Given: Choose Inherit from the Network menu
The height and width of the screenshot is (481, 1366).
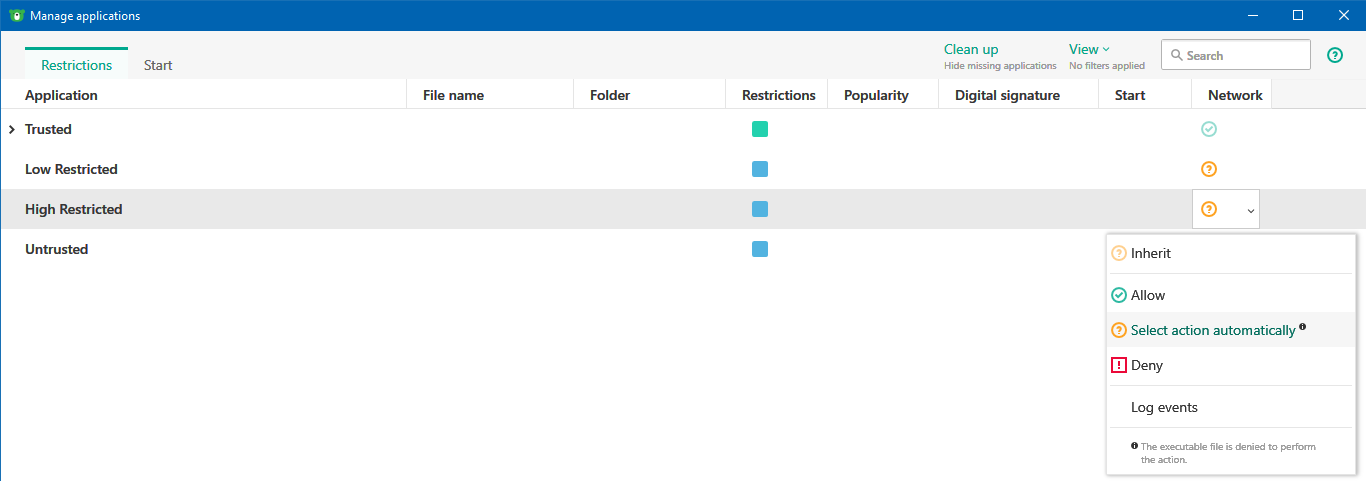Looking at the screenshot, I should pos(1231,253).
